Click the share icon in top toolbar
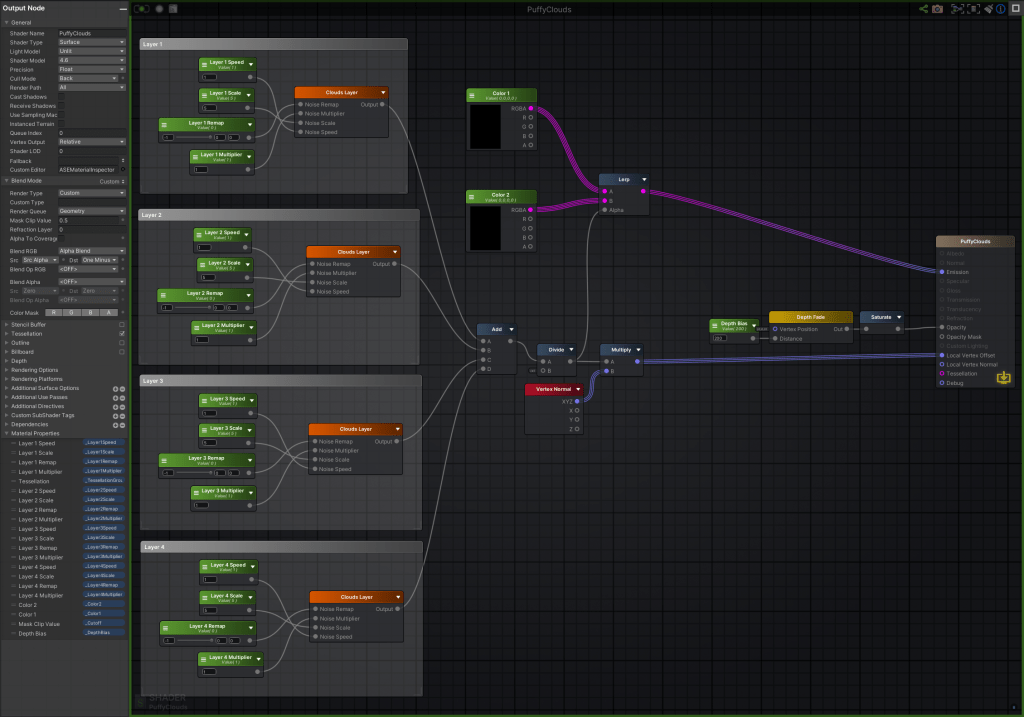 click(x=923, y=9)
